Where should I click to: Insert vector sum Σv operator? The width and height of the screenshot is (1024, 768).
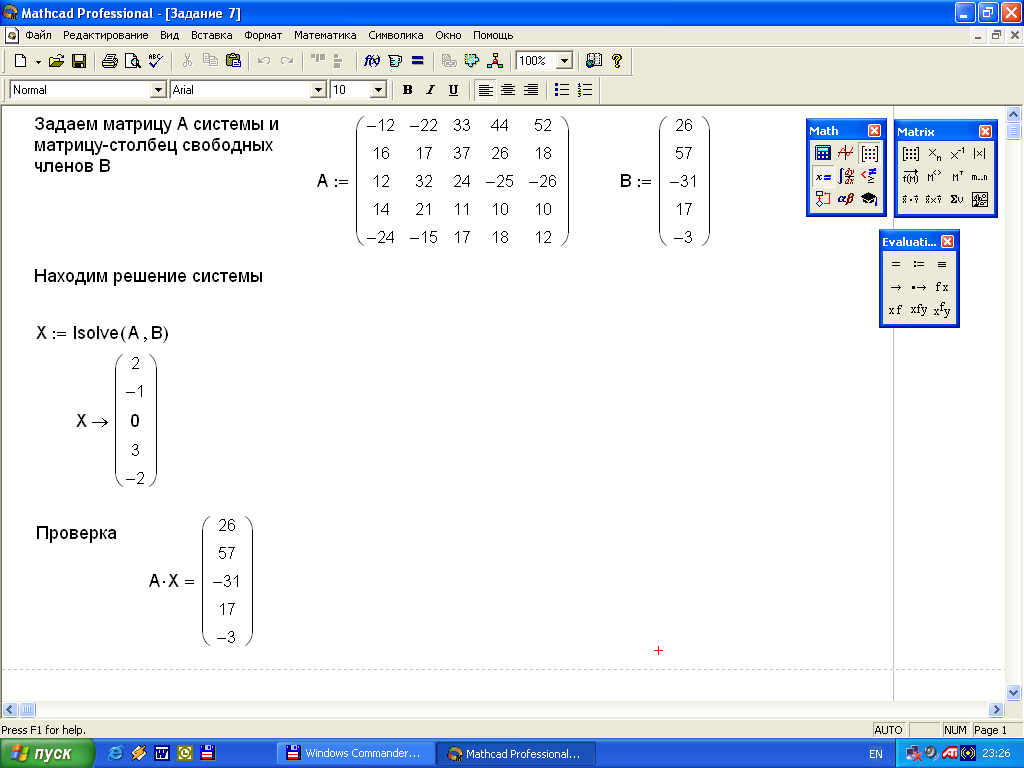957,199
